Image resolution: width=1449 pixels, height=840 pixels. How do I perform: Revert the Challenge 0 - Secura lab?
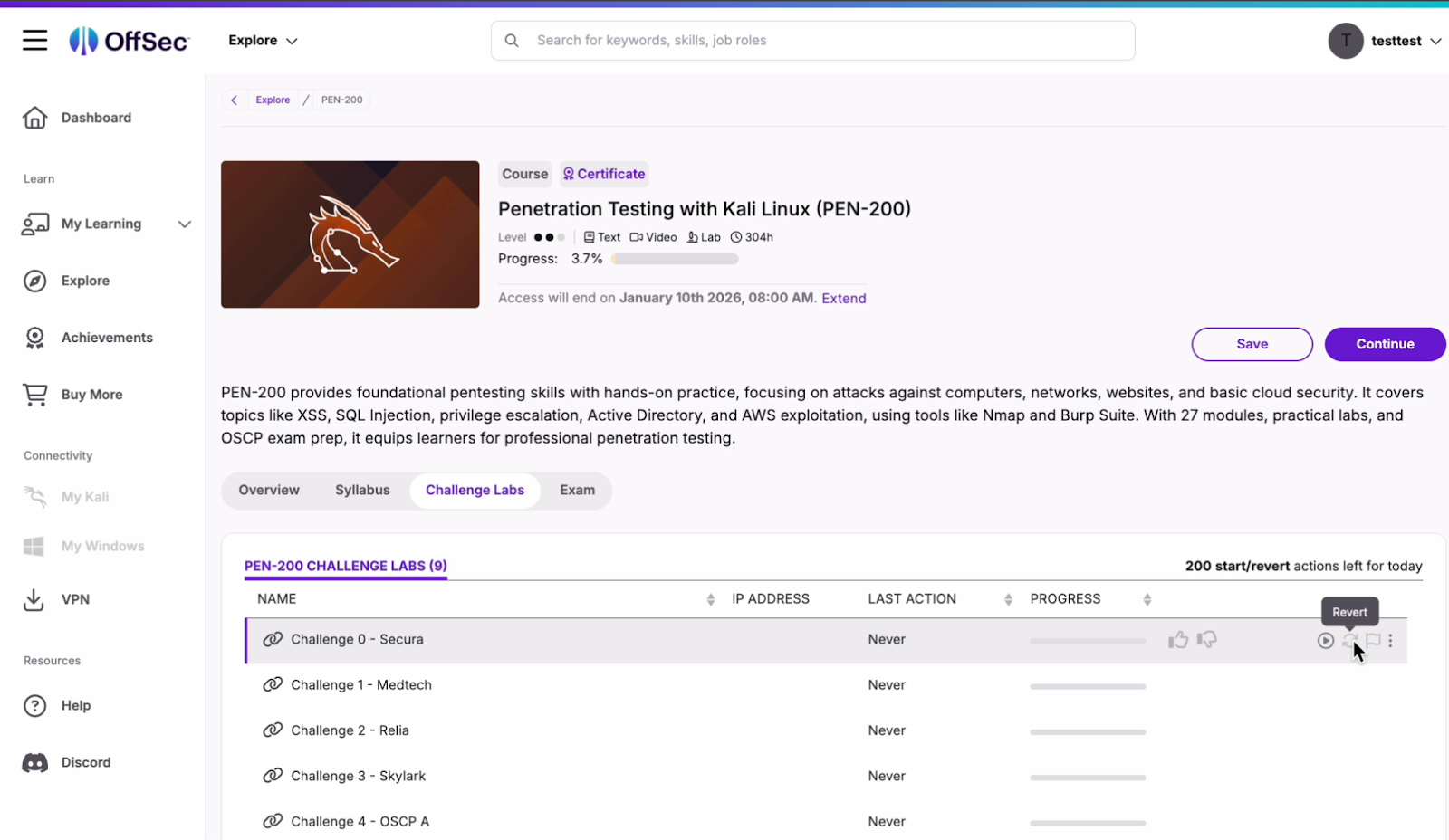1349,641
